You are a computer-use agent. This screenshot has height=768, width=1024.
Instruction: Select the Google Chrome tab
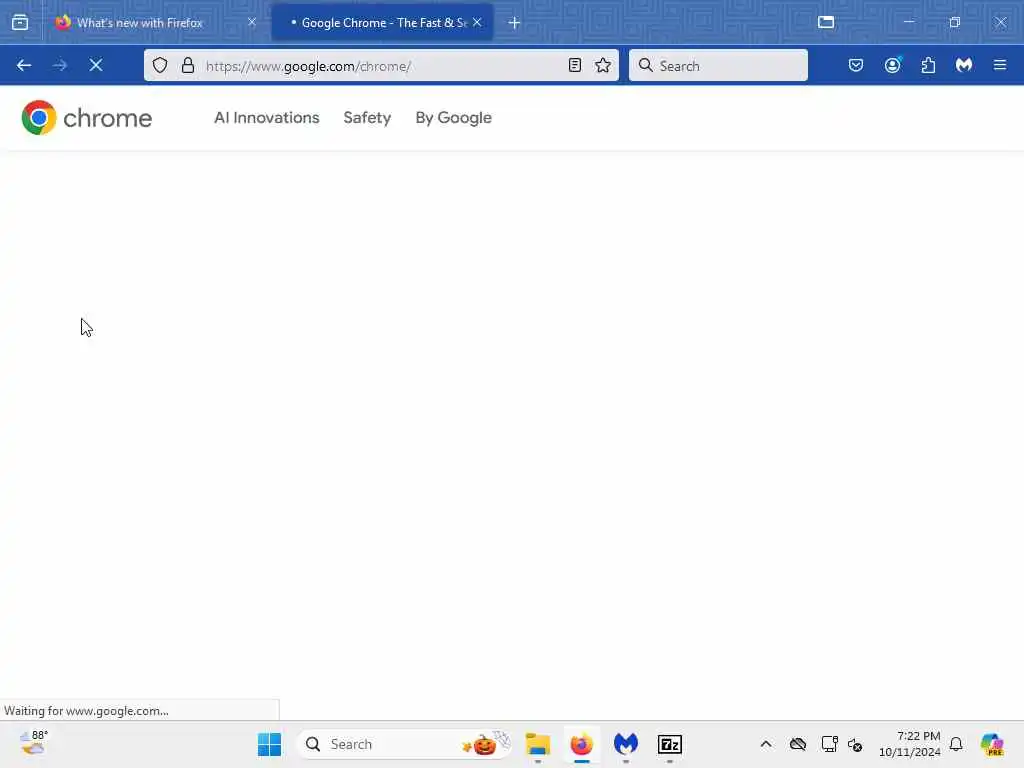(x=382, y=23)
